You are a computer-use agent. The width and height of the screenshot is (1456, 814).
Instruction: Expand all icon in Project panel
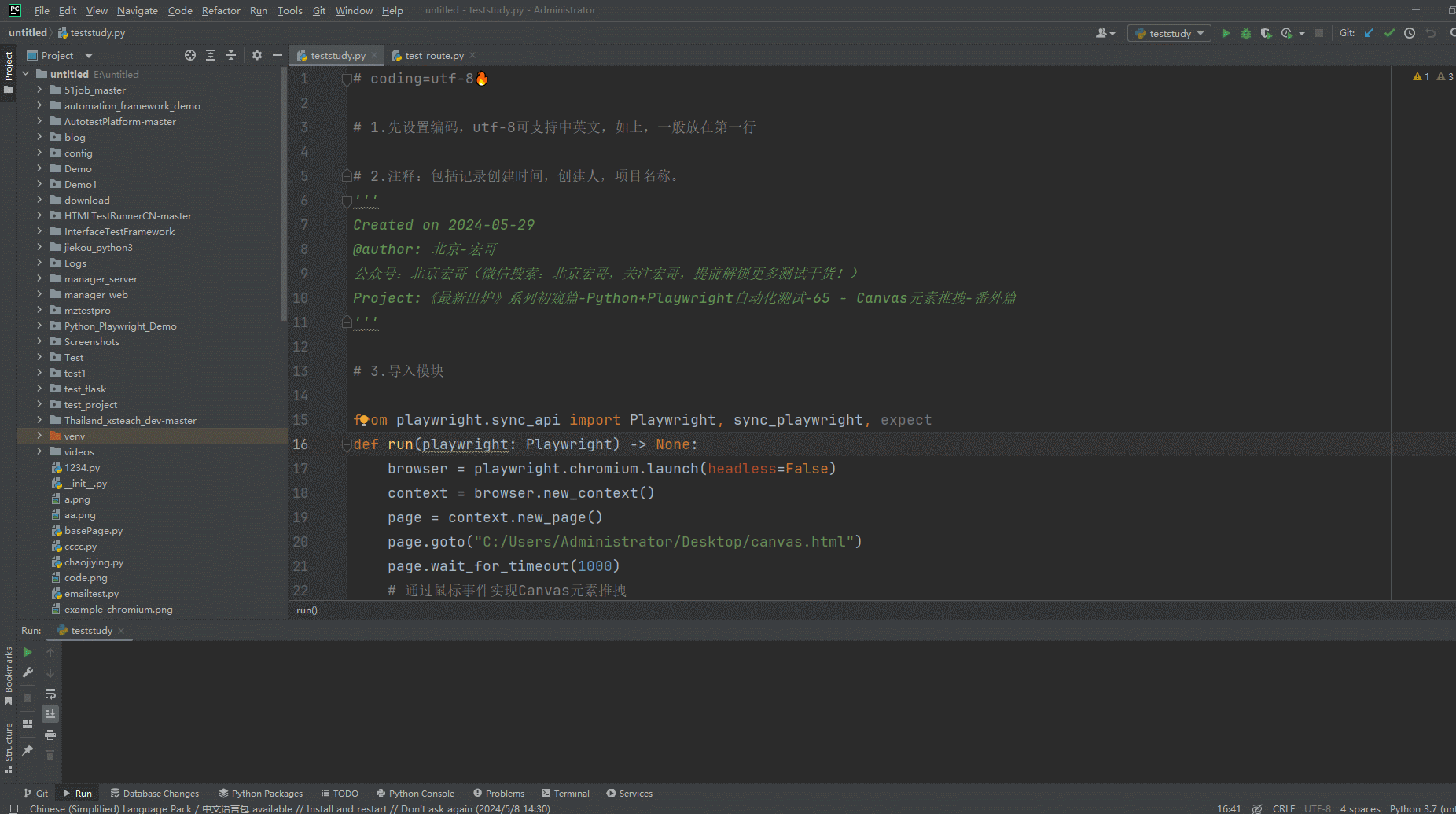(211, 55)
